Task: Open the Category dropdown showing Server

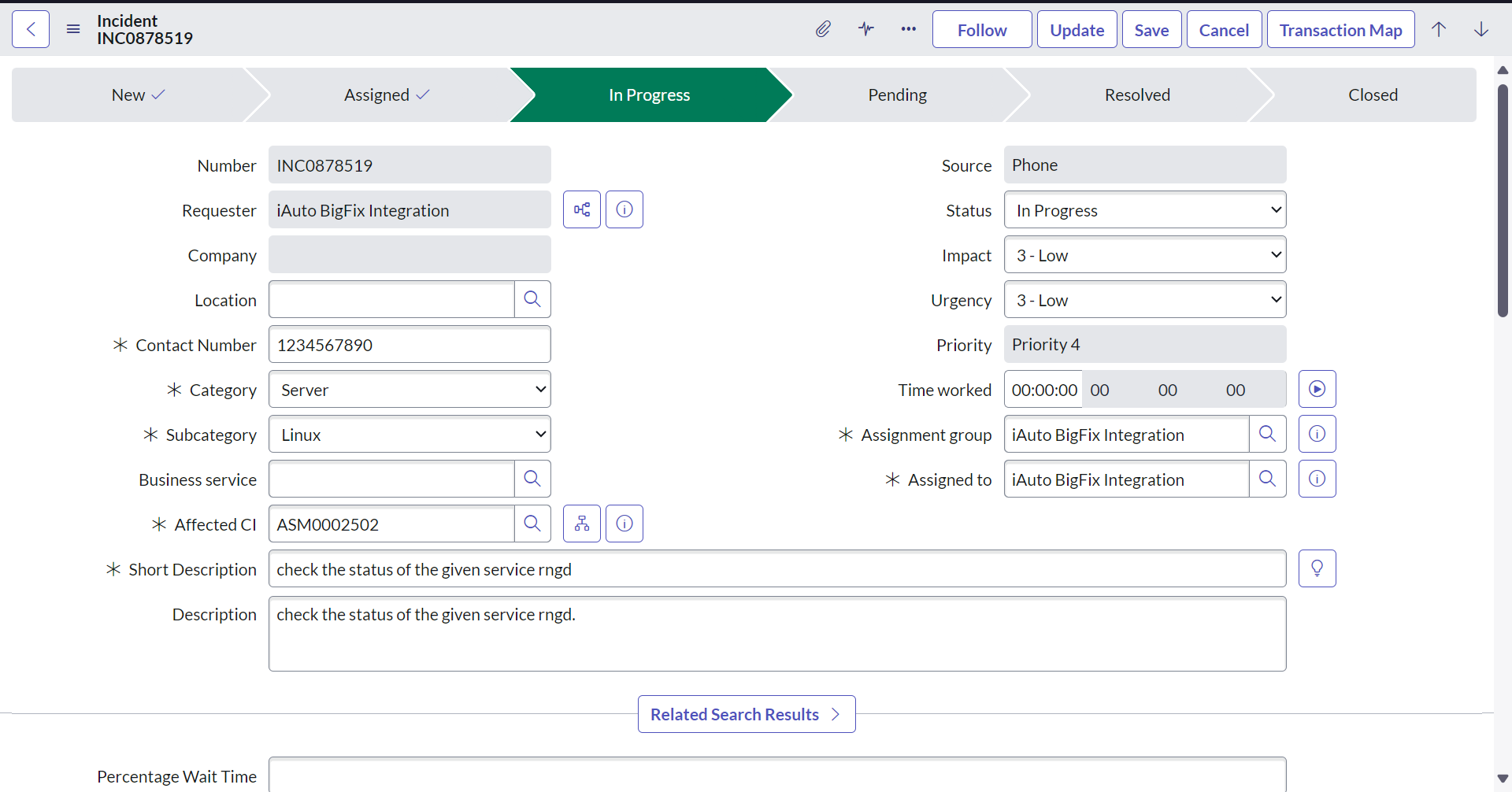Action: [x=409, y=390]
